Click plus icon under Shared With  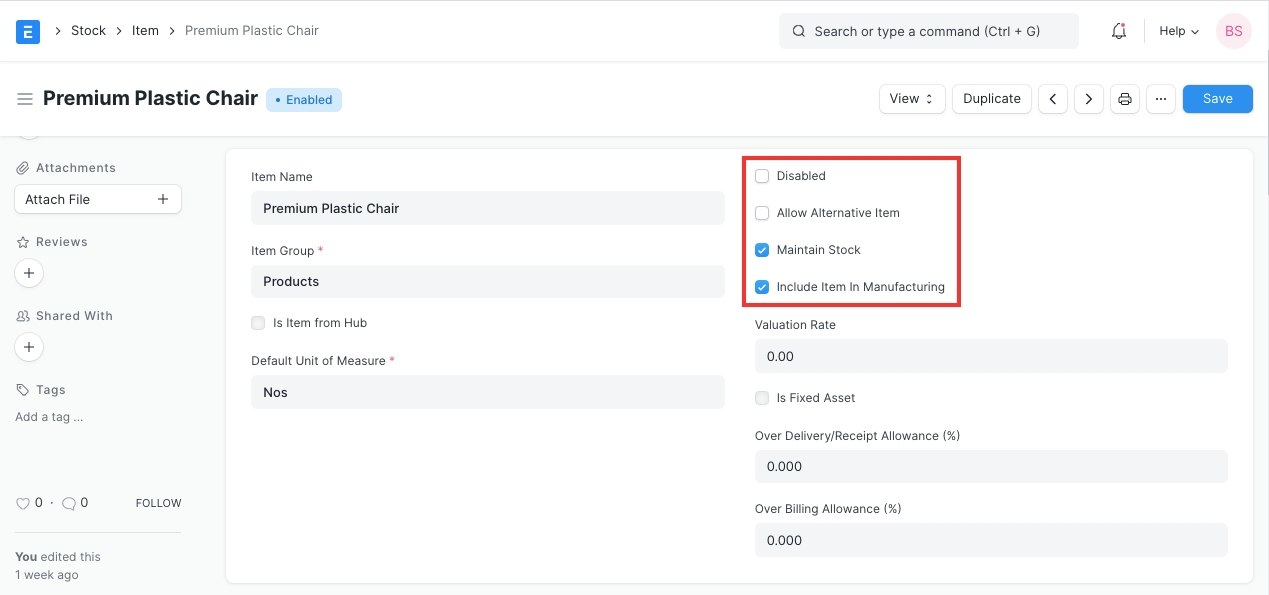point(29,347)
